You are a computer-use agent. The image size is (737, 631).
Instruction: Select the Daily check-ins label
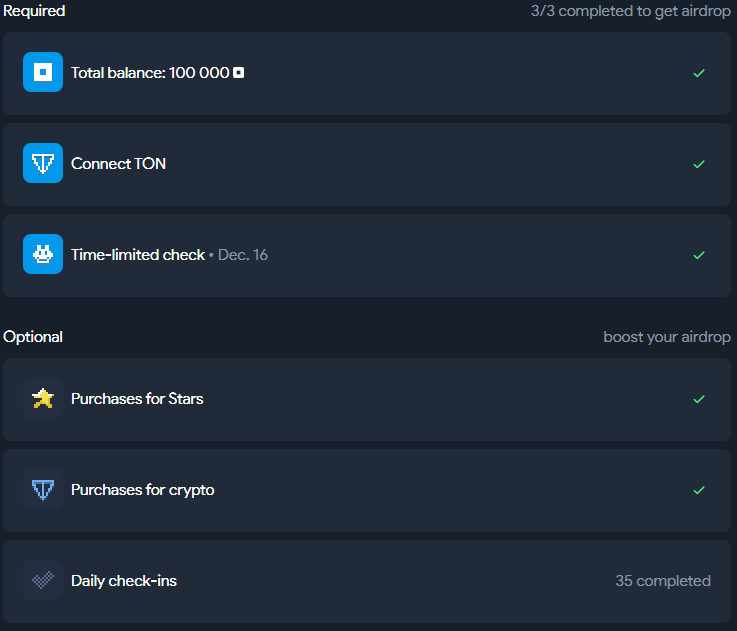pyautogui.click(x=124, y=581)
